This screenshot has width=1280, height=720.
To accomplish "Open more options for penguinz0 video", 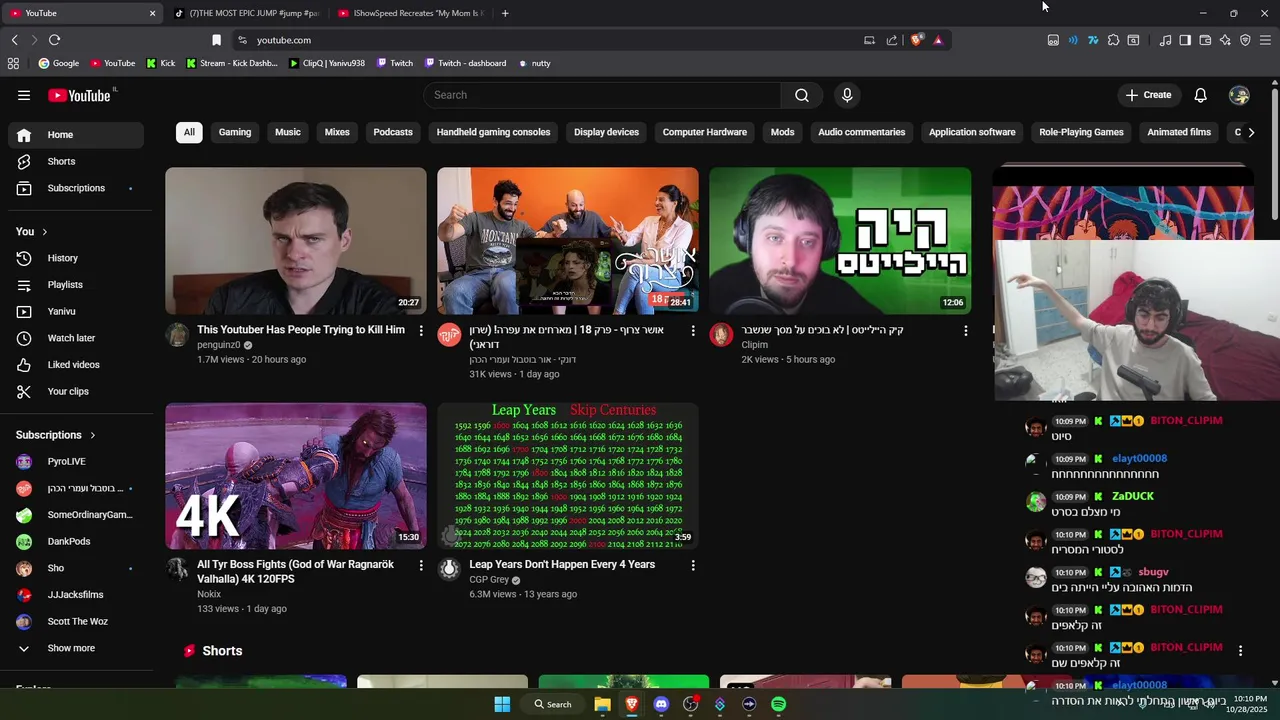I will [x=421, y=331].
